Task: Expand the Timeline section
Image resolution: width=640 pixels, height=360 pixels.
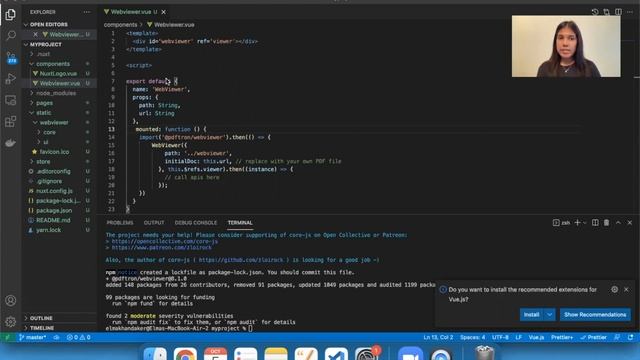Action: (42, 328)
